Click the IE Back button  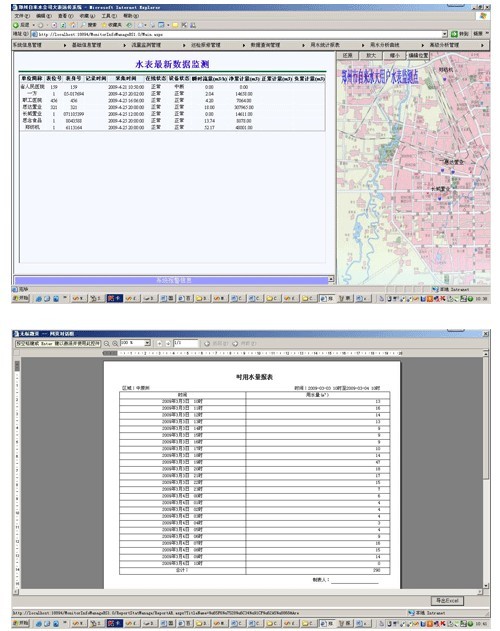coord(22,25)
